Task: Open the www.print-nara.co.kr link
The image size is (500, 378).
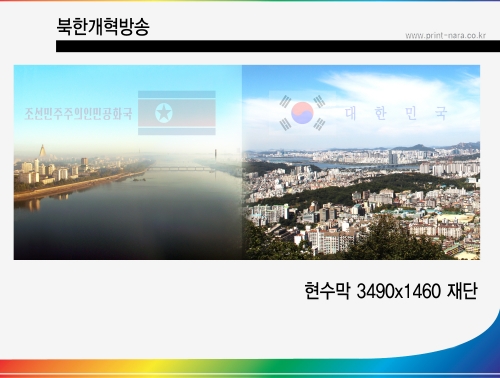Action: pyautogui.click(x=445, y=35)
